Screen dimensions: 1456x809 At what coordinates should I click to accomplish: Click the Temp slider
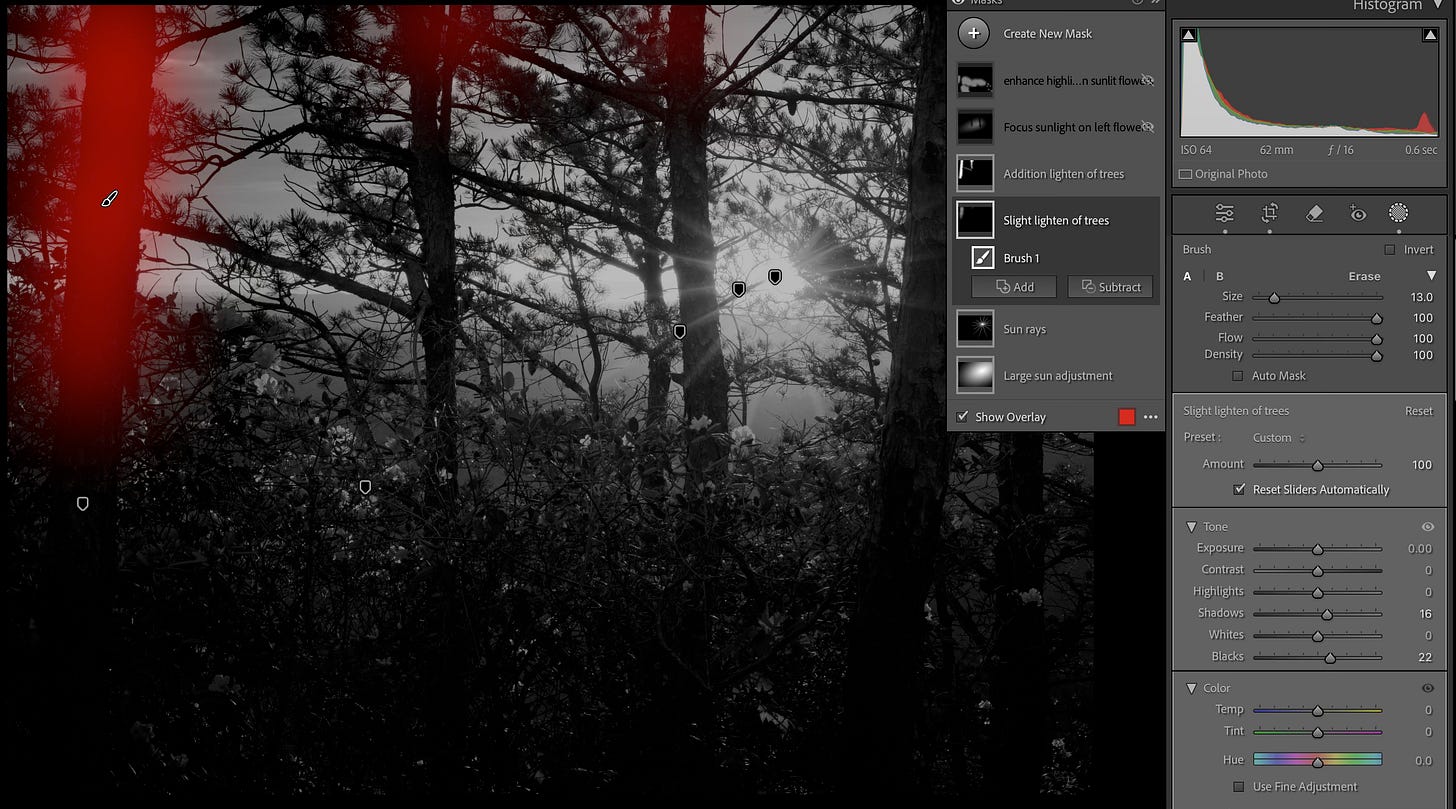(1317, 710)
